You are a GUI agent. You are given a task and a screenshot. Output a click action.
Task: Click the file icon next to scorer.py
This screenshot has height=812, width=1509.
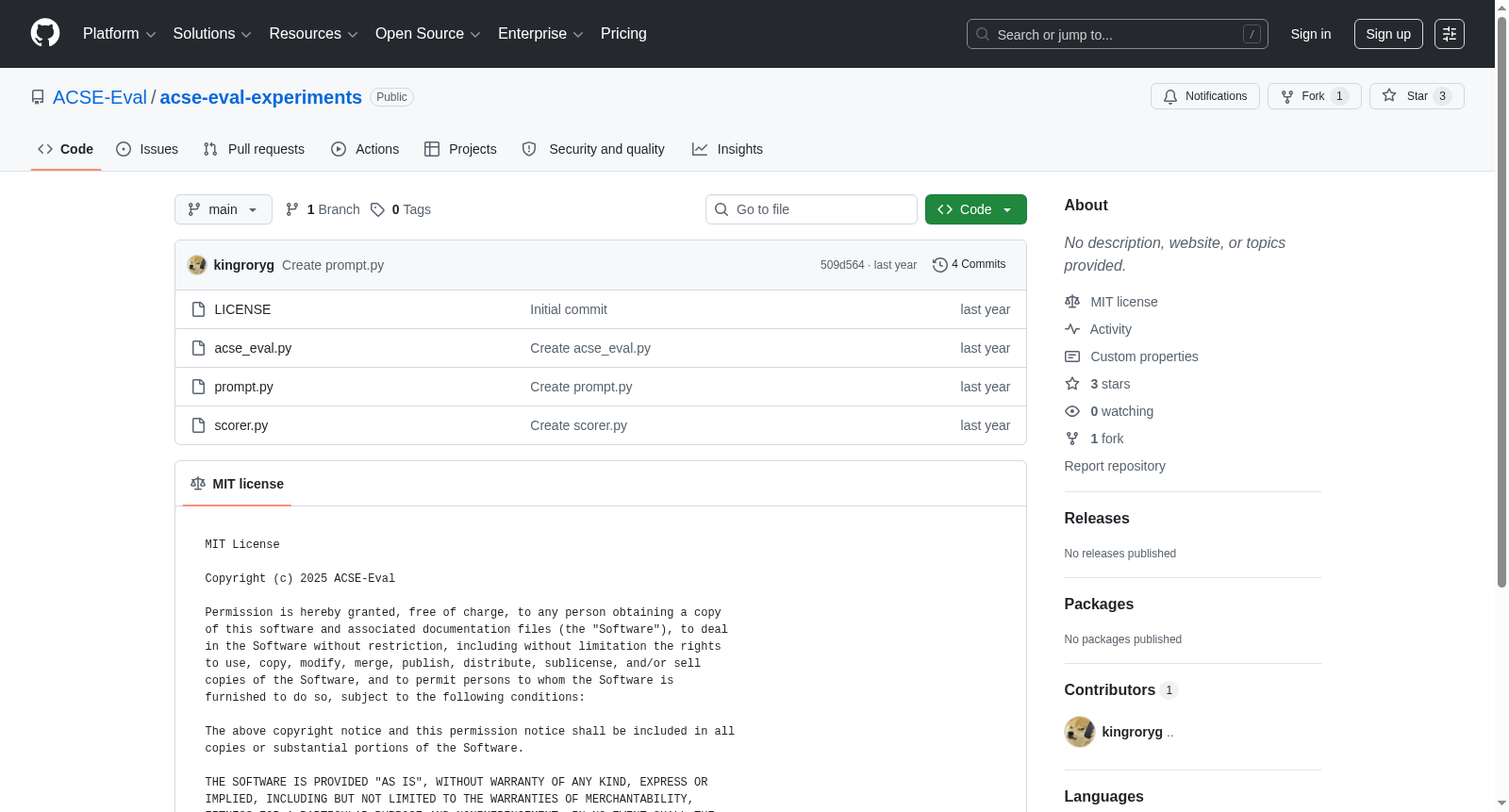(198, 425)
